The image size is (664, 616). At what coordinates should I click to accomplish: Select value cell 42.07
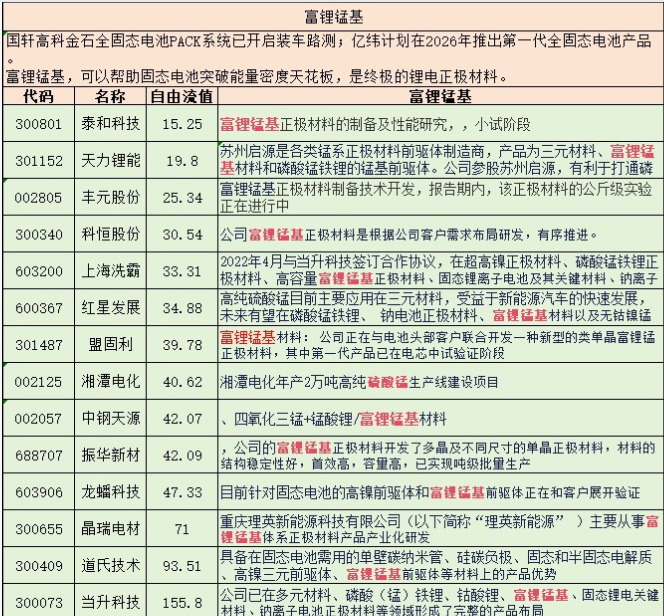(x=182, y=418)
